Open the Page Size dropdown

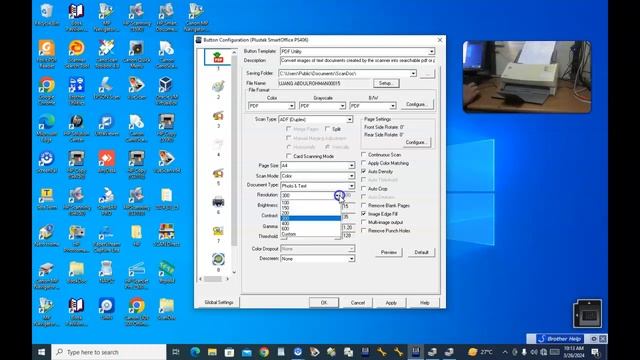(x=351, y=166)
